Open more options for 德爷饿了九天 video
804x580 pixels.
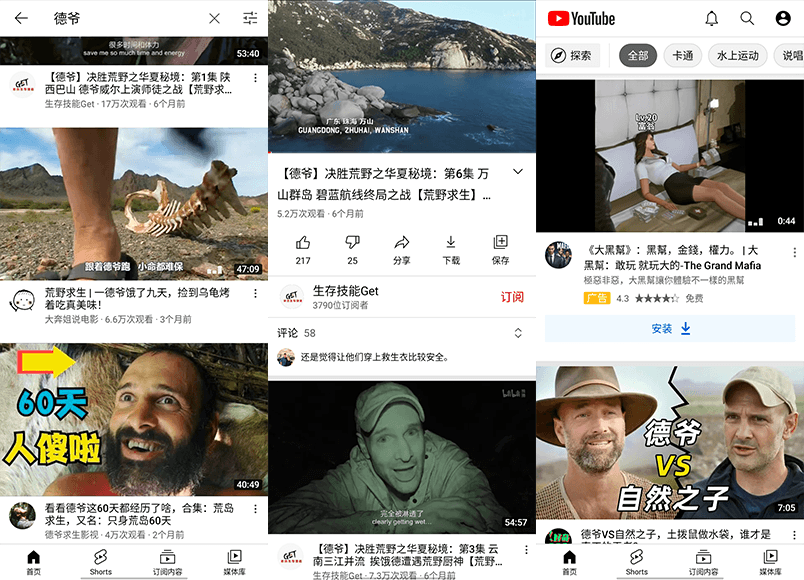point(255,293)
